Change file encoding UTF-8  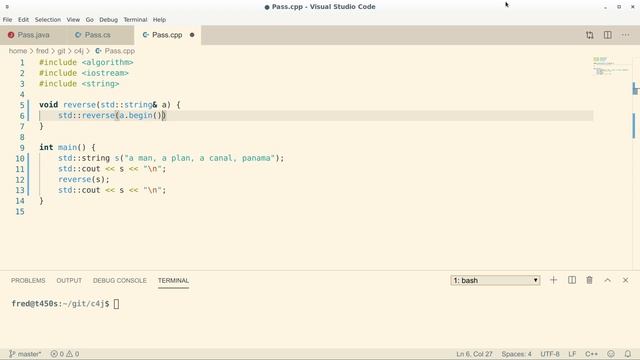(550, 354)
